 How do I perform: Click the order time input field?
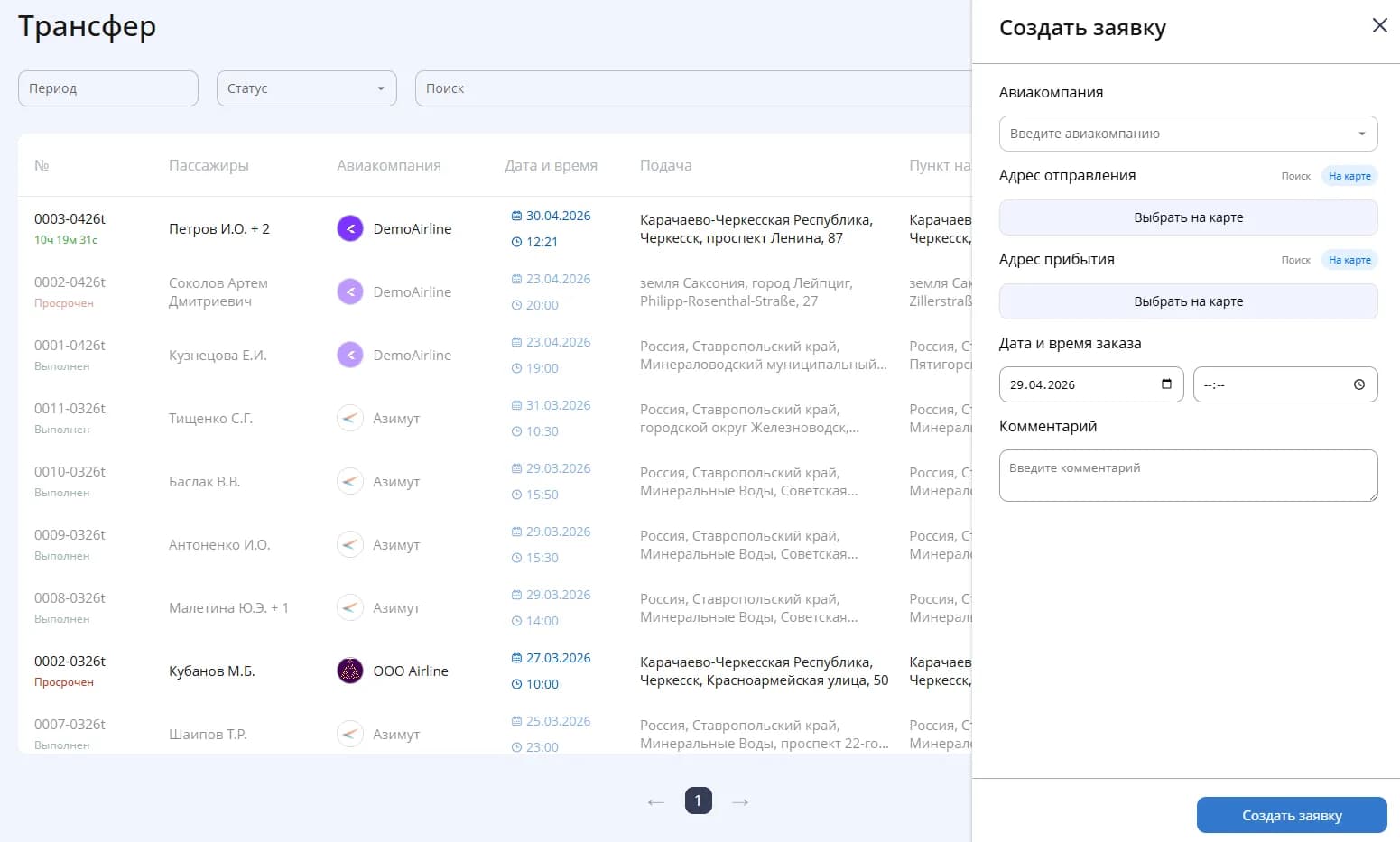tap(1285, 384)
